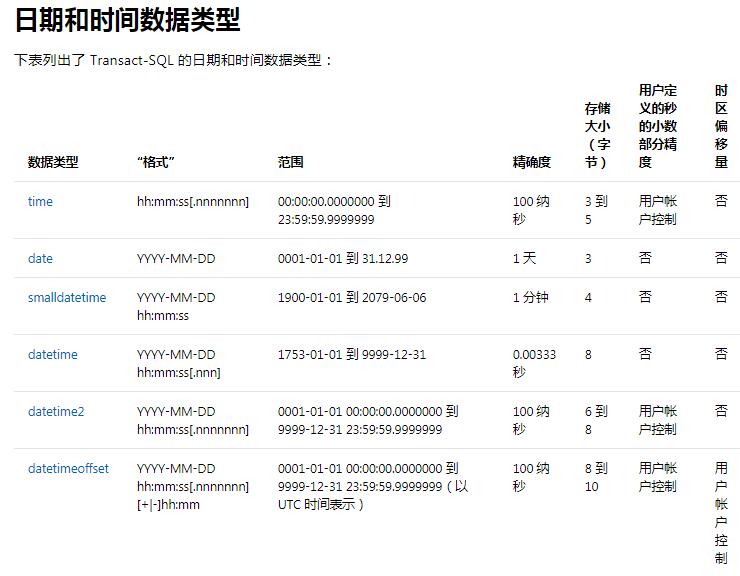Viewport: 740px width, 576px height.
Task: Click the 存储大小(字节) column header
Action: 597,136
